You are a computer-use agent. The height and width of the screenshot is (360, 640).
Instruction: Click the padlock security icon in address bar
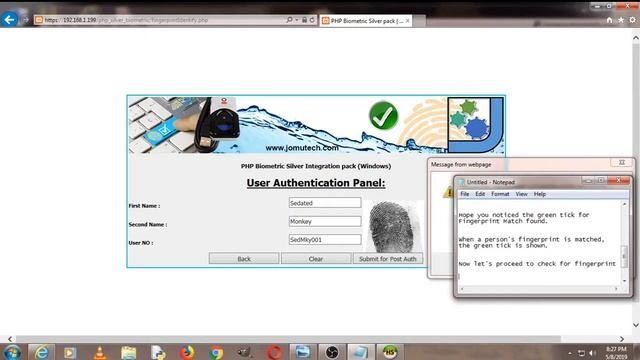coord(304,20)
